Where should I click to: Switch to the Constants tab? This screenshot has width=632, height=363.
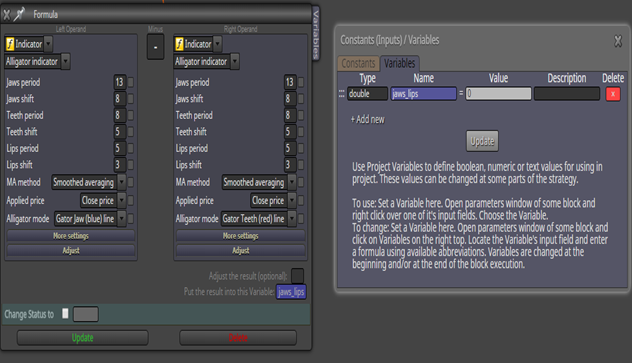(x=358, y=64)
